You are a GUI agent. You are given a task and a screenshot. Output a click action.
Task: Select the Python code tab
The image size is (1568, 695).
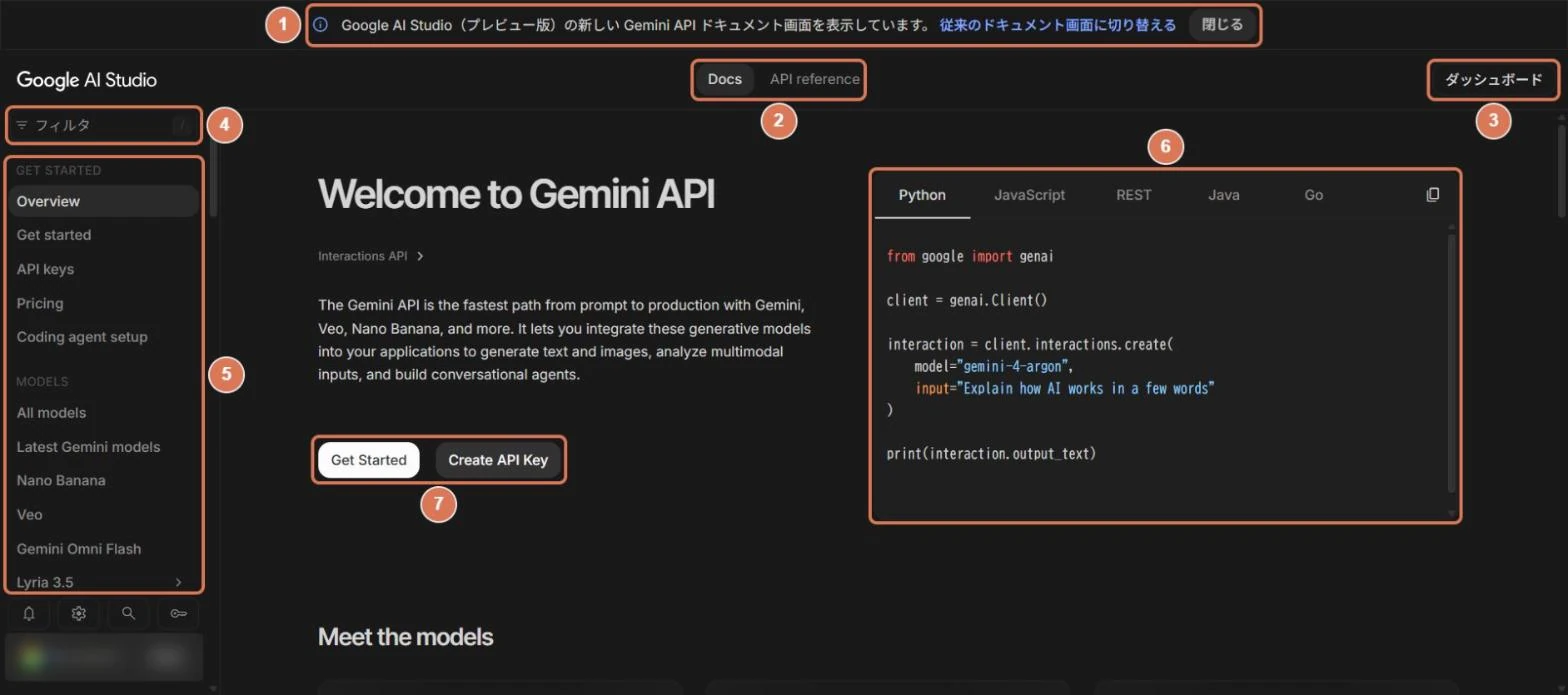(922, 195)
